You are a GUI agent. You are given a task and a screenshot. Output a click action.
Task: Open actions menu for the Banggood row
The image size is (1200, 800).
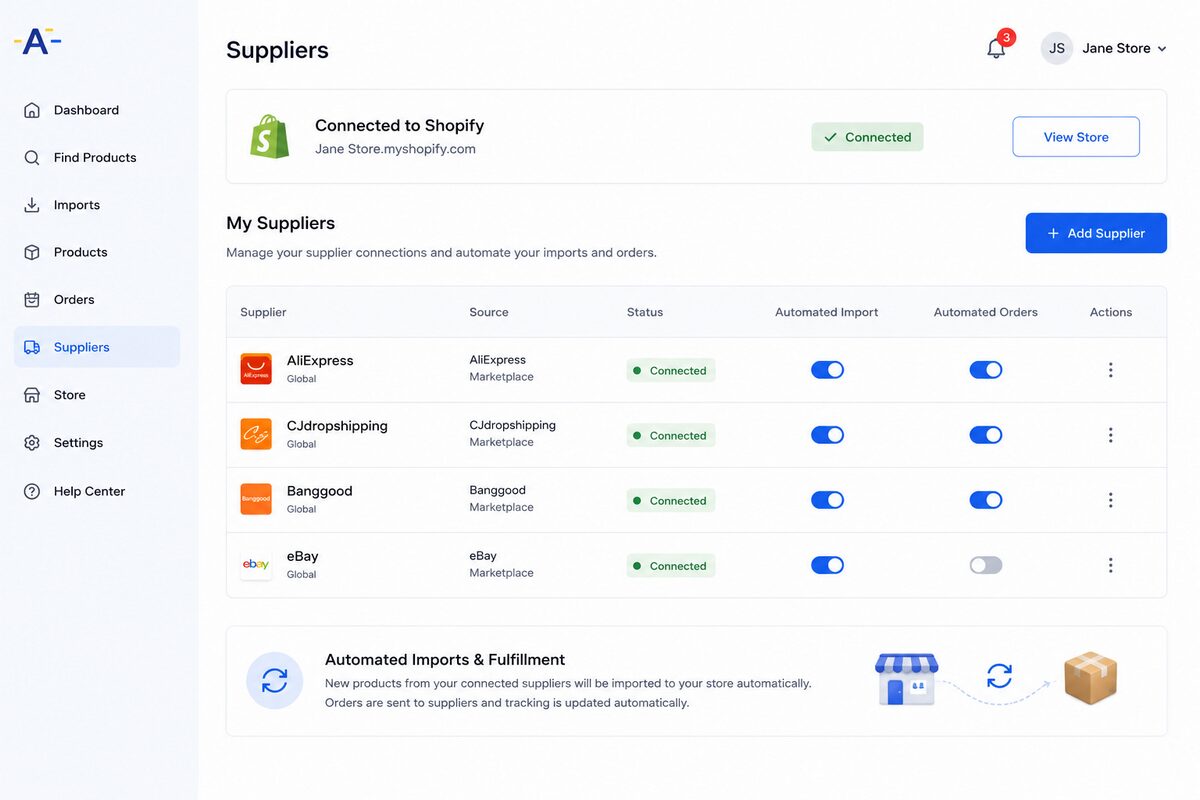pos(1110,500)
